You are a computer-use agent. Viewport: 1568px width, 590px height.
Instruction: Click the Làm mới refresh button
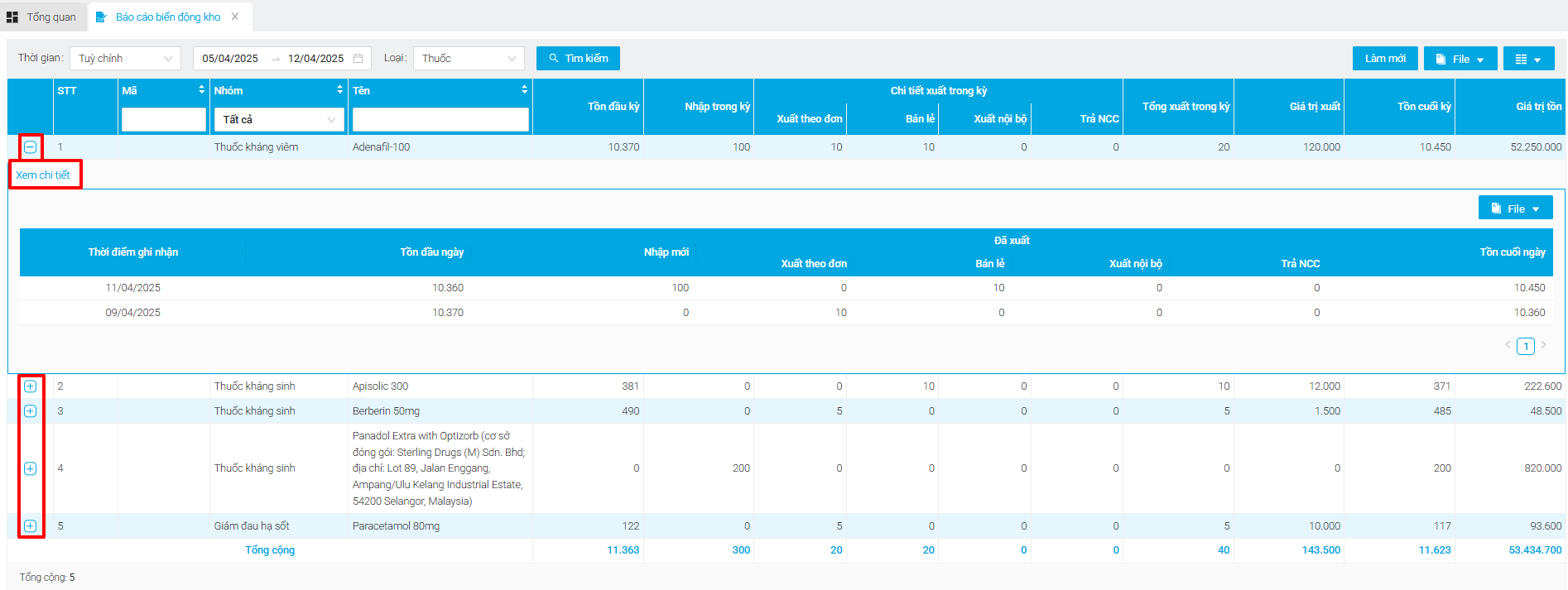tap(1385, 59)
